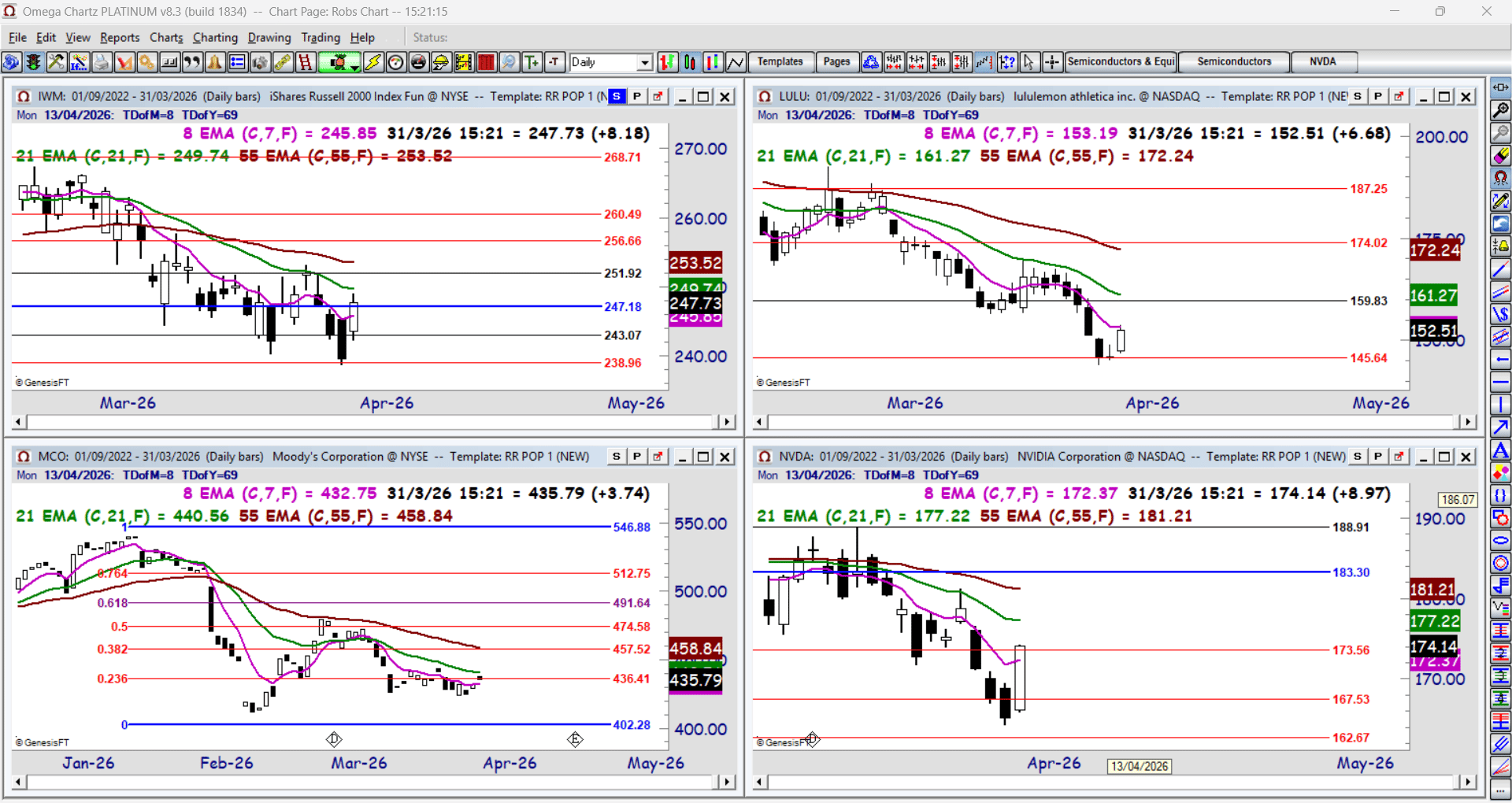Open the Reports menu
The width and height of the screenshot is (1512, 803).
point(120,37)
